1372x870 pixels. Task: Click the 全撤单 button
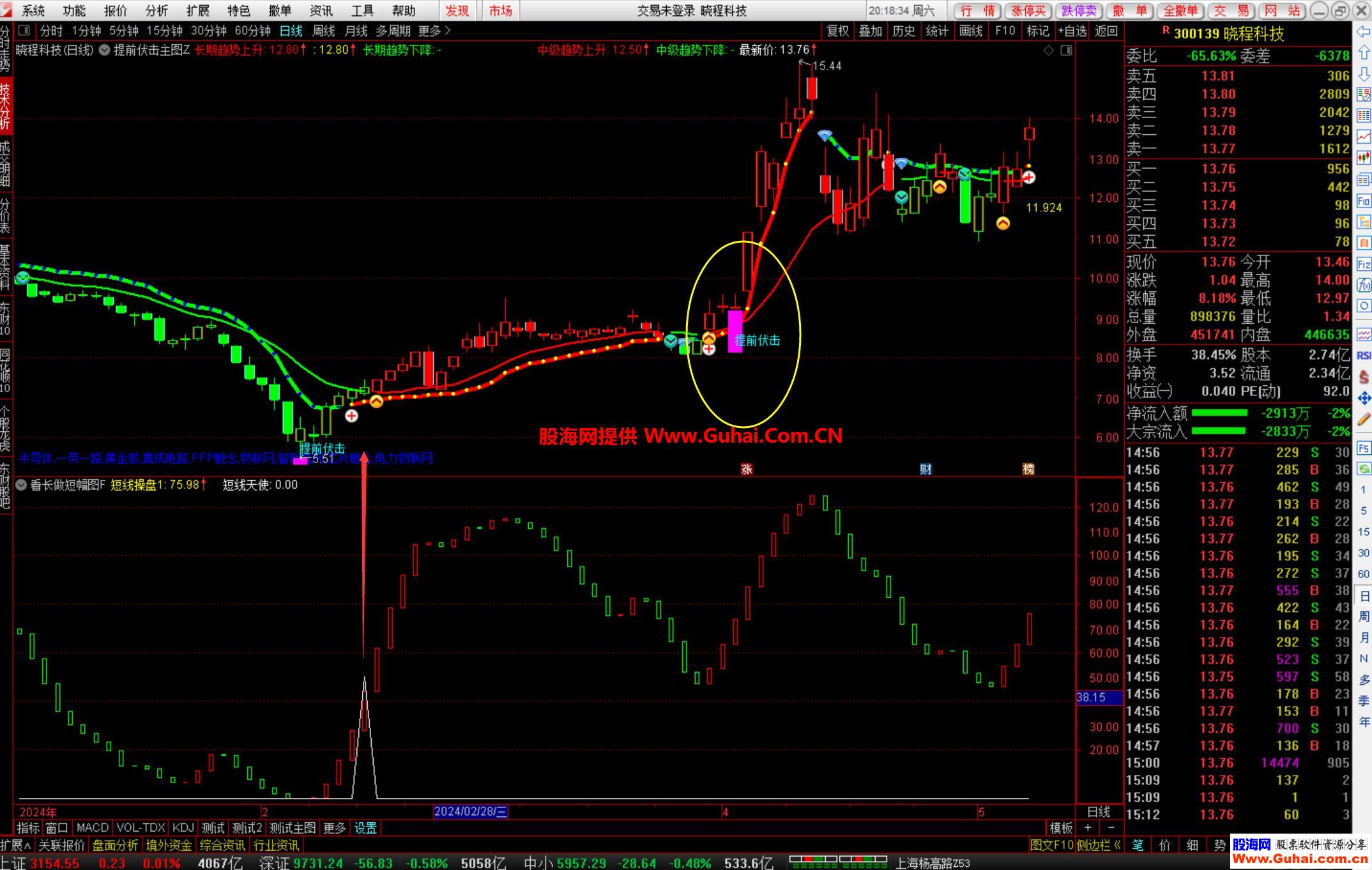point(1180,10)
